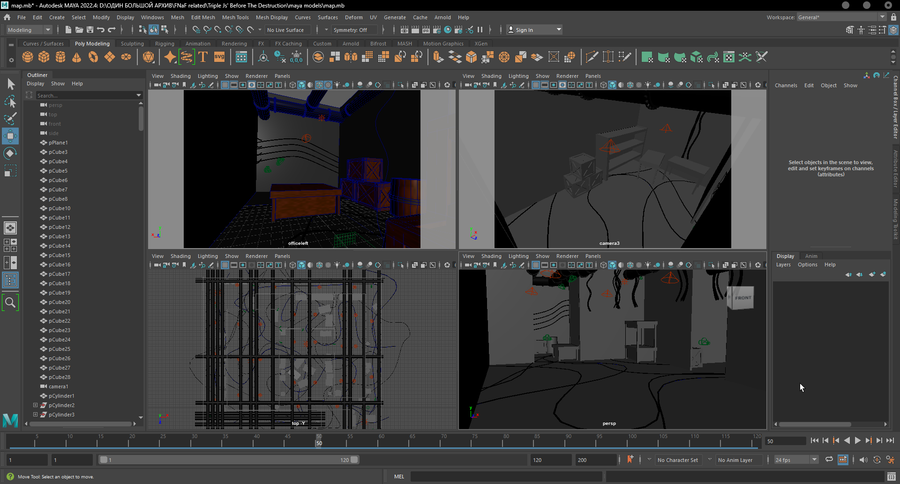Image resolution: width=900 pixels, height=484 pixels.
Task: Open the No Character Set dropdown
Action: (677, 460)
